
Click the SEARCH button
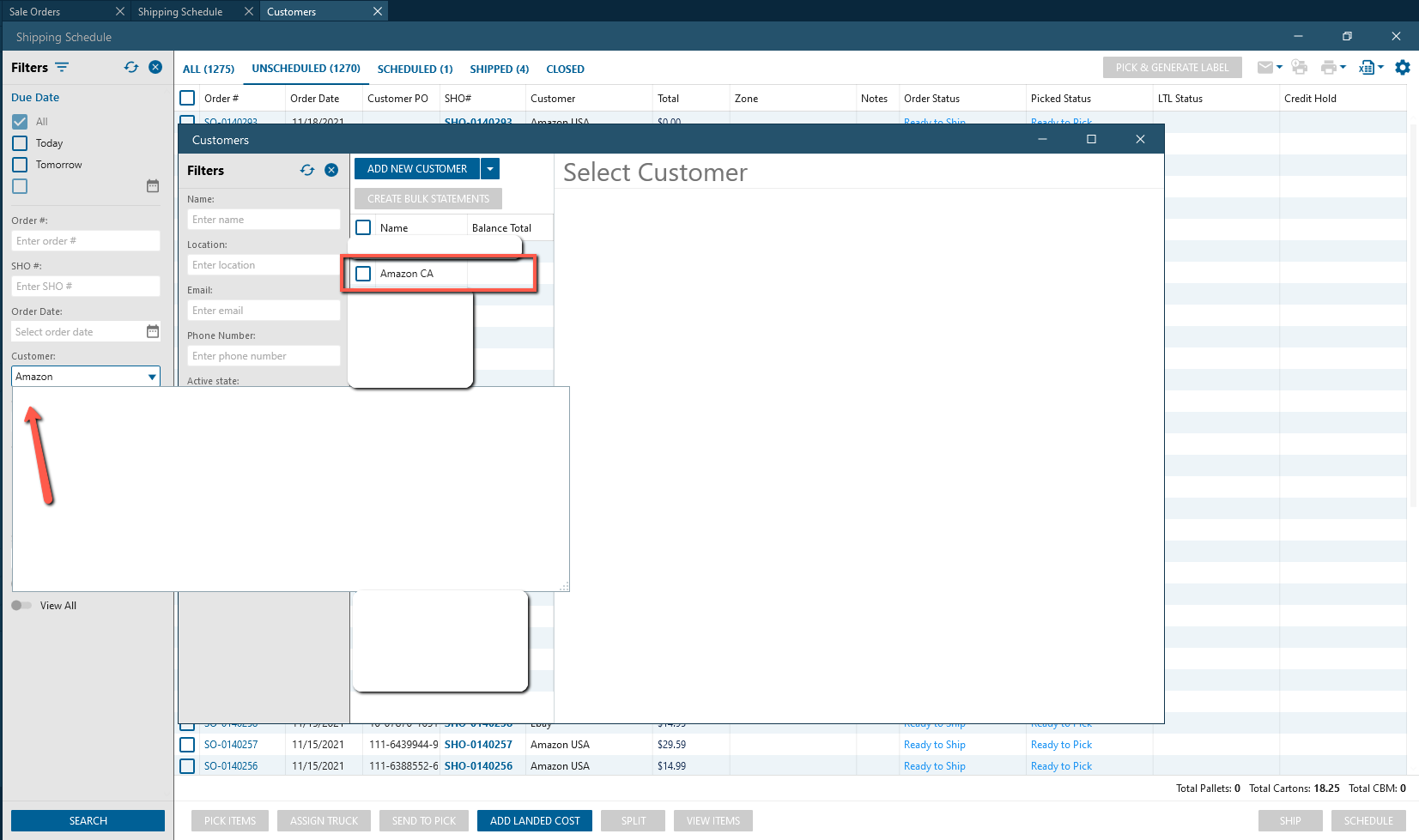88,821
